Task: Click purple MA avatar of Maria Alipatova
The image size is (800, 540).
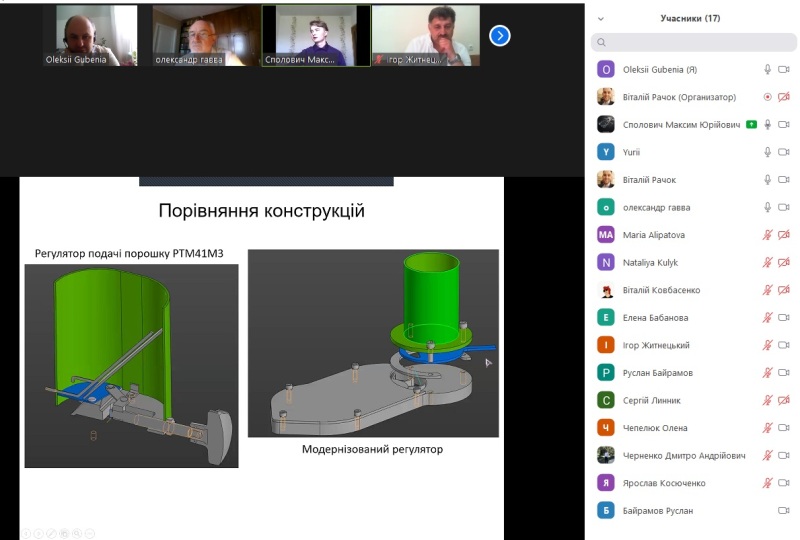Action: coord(606,235)
